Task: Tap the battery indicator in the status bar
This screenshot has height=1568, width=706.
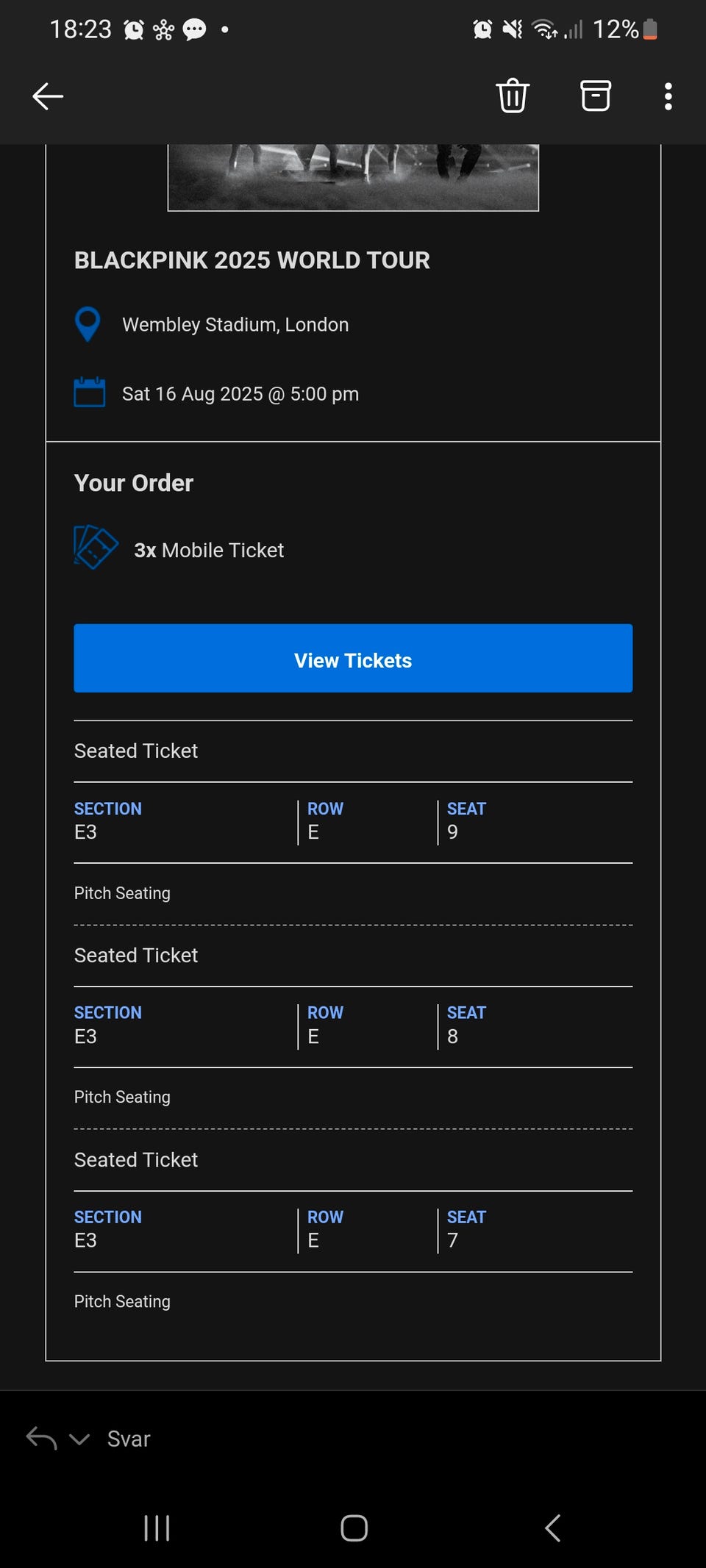Action: [x=649, y=29]
